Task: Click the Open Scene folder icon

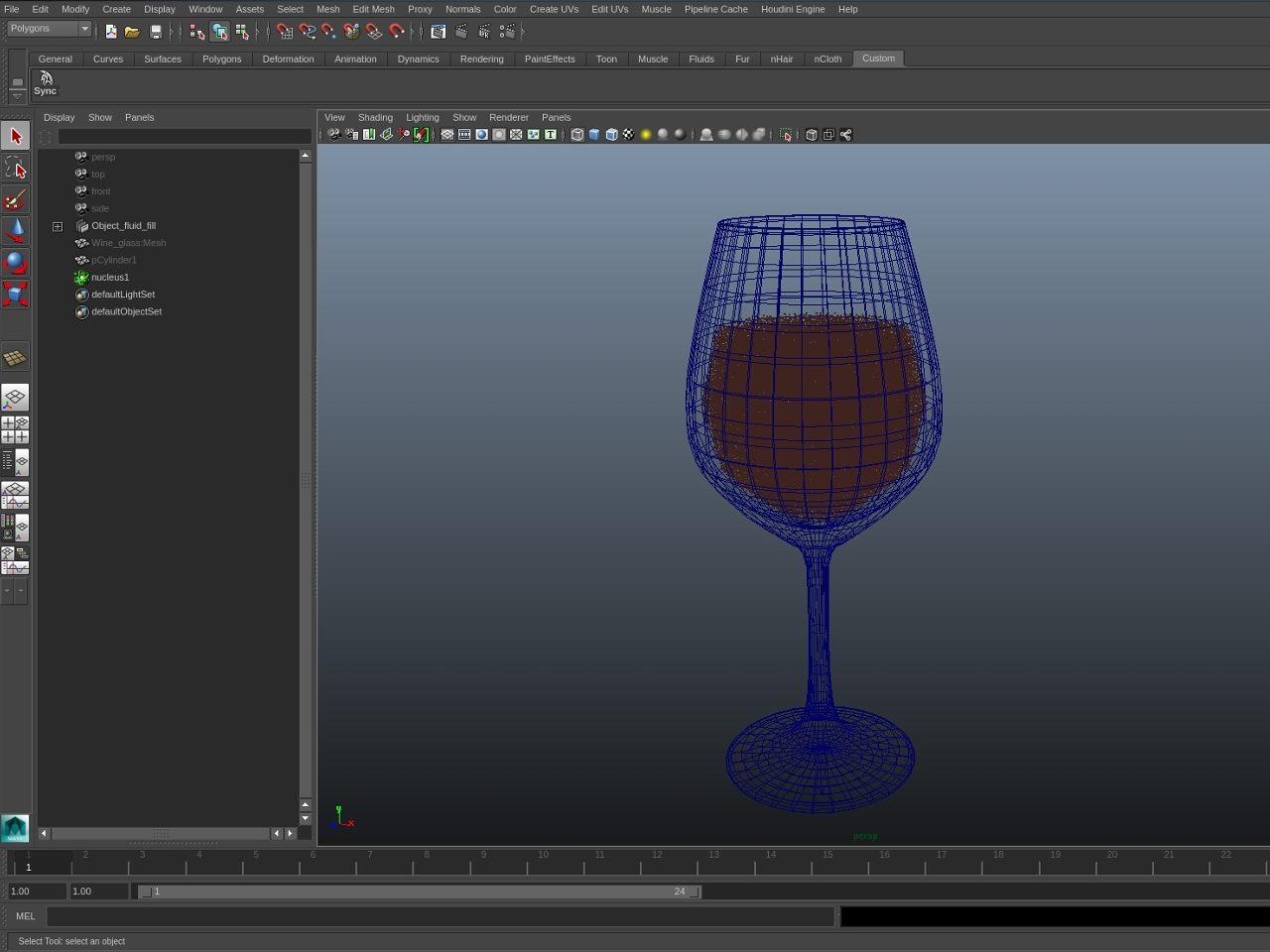Action: pyautogui.click(x=133, y=31)
